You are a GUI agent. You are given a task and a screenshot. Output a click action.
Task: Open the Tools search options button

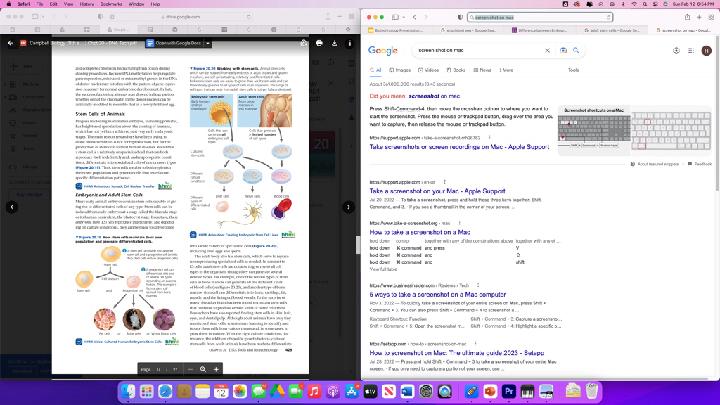click(573, 70)
